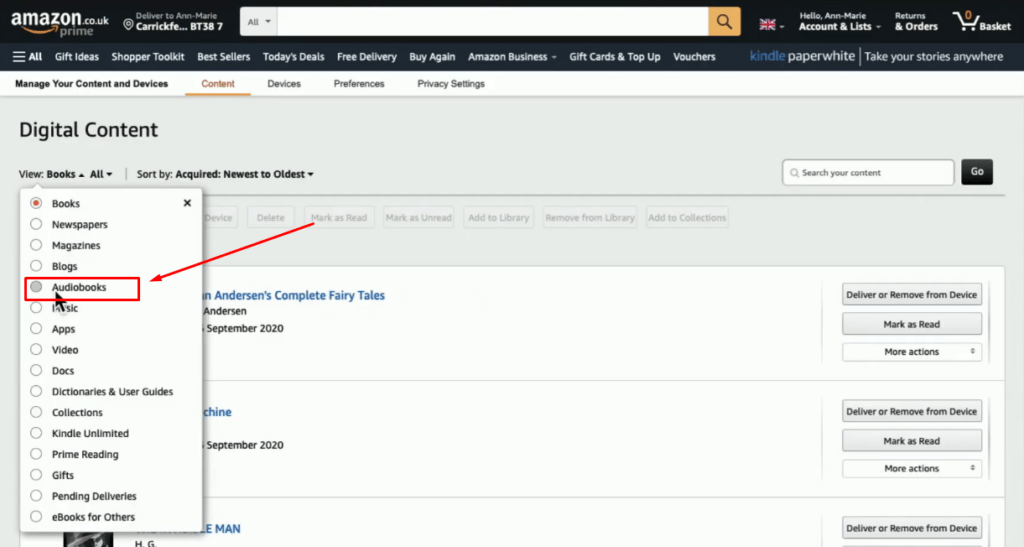Image resolution: width=1024 pixels, height=547 pixels.
Task: Open Best Sellers in navigation bar
Action: tap(223, 57)
